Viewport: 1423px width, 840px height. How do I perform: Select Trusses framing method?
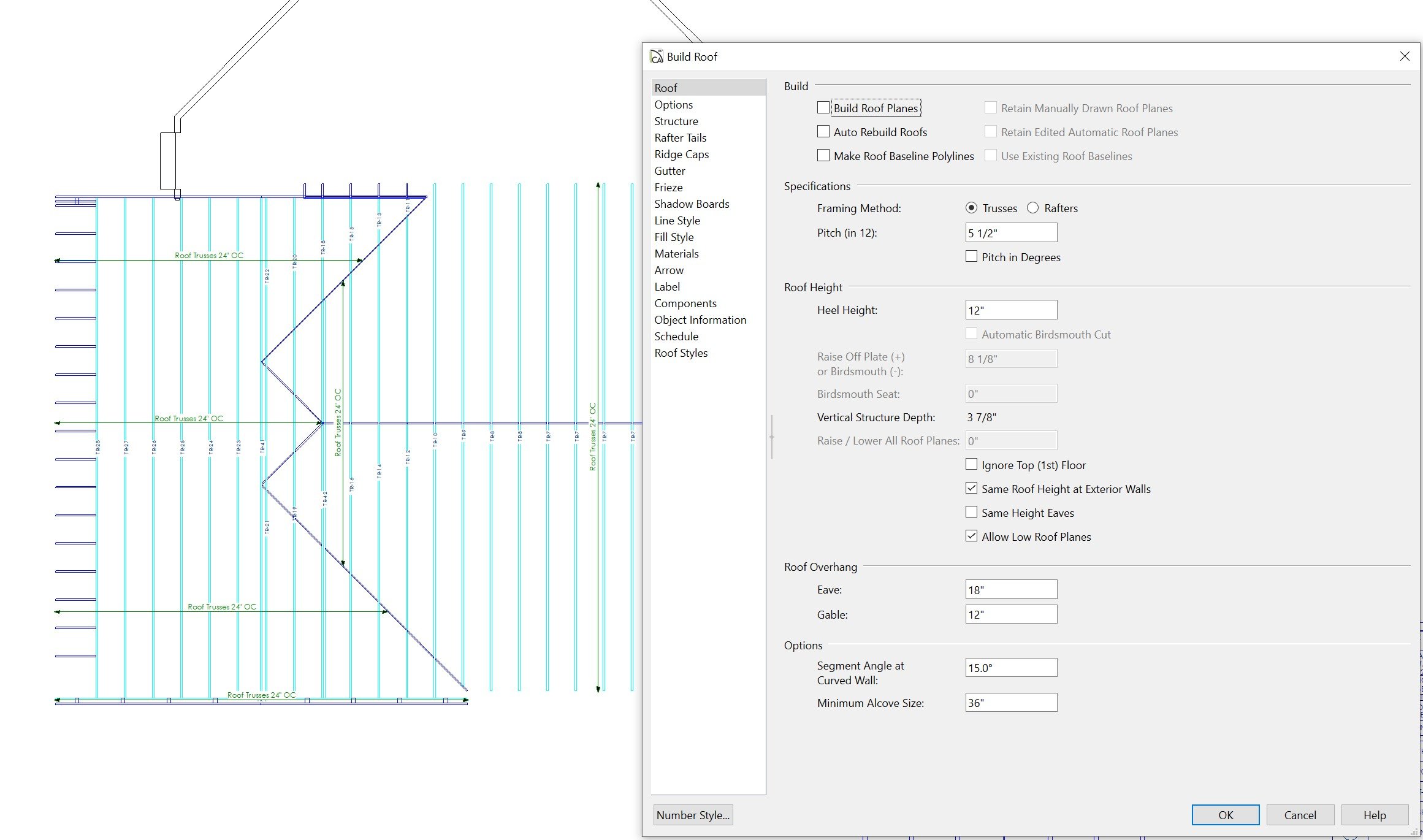971,208
